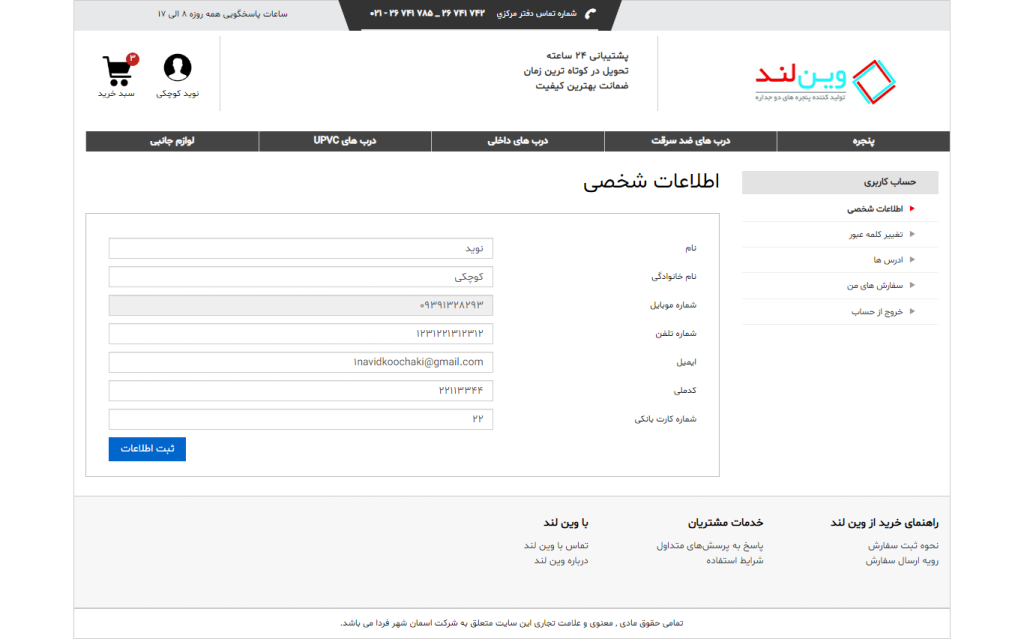The image size is (1024, 639).
Task: Open the پنجره menu
Action: pos(863,141)
